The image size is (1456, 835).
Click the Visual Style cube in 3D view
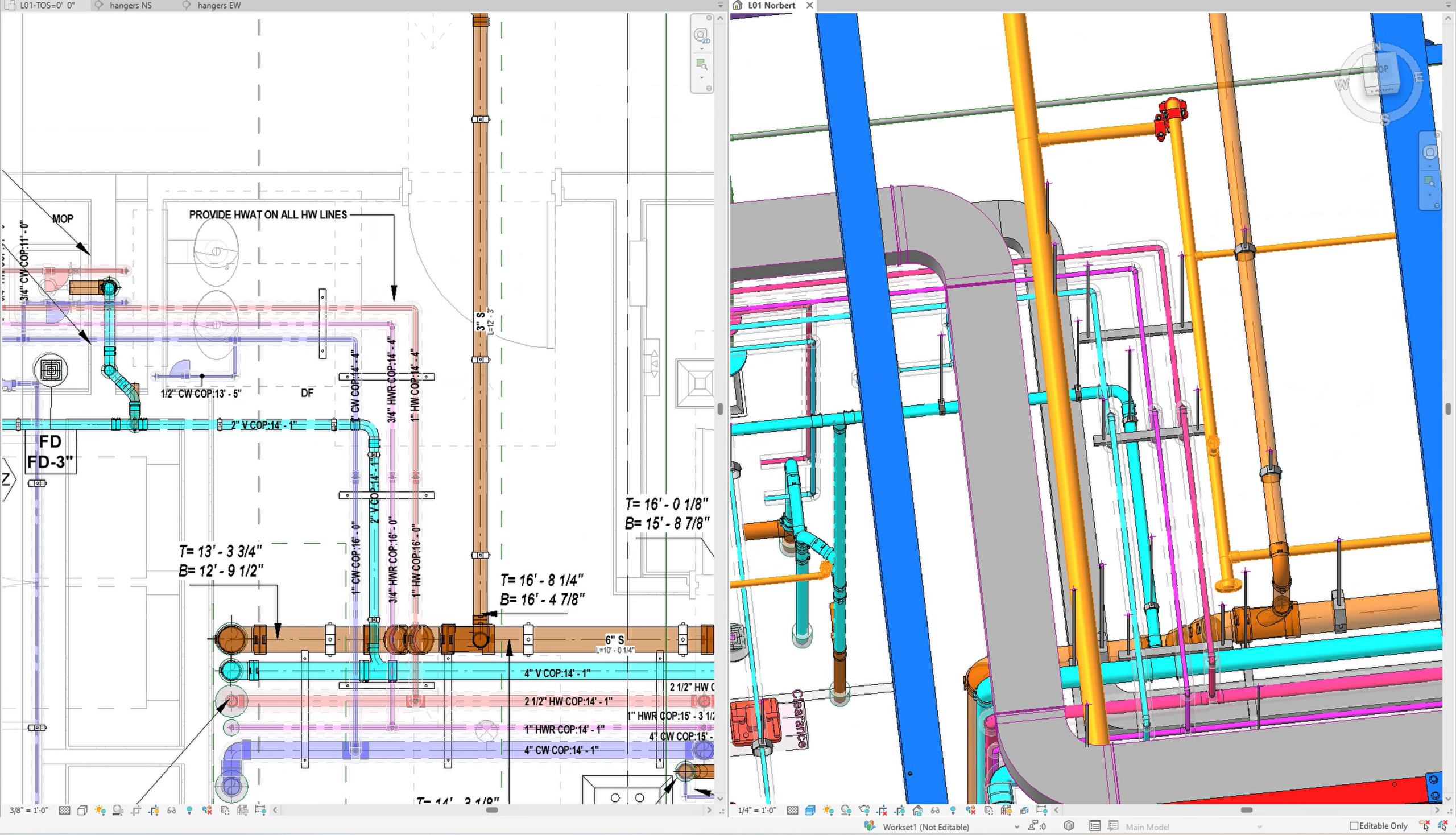(x=810, y=811)
